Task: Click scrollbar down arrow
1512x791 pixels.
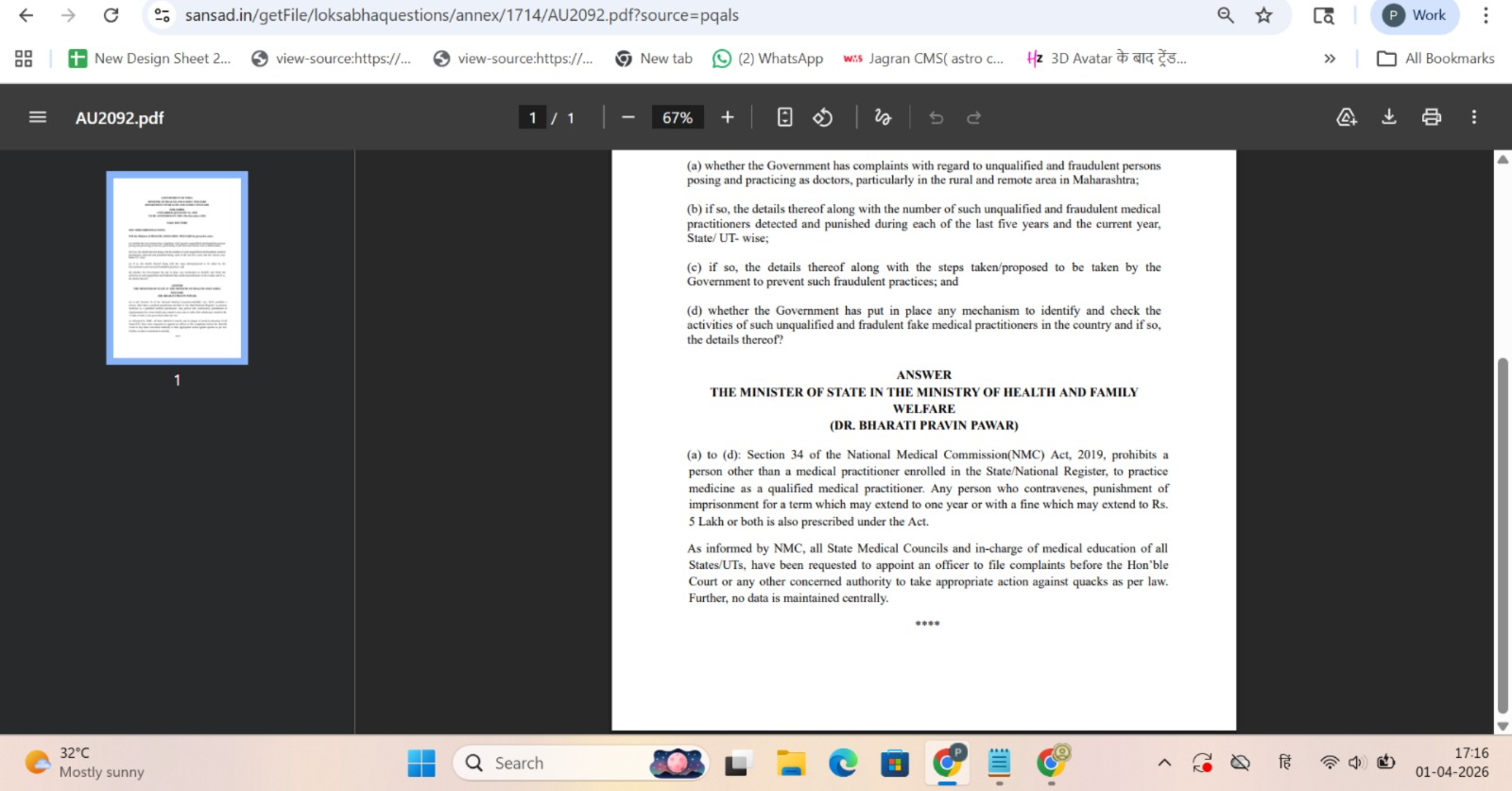Action: pos(1503,727)
